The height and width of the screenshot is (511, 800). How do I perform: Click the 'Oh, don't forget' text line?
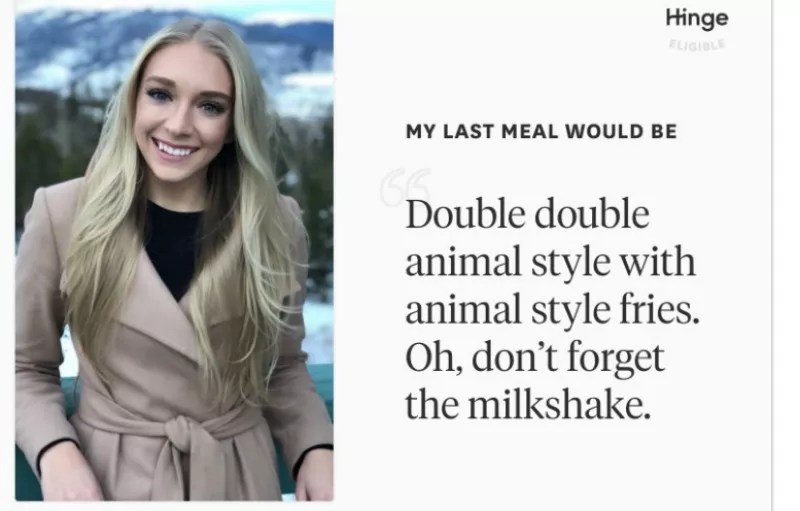pos(535,358)
